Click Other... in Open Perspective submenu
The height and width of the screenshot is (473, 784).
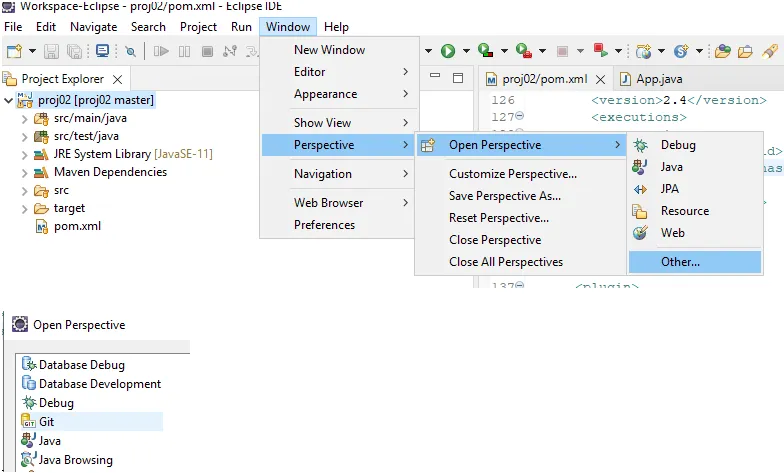pyautogui.click(x=695, y=262)
